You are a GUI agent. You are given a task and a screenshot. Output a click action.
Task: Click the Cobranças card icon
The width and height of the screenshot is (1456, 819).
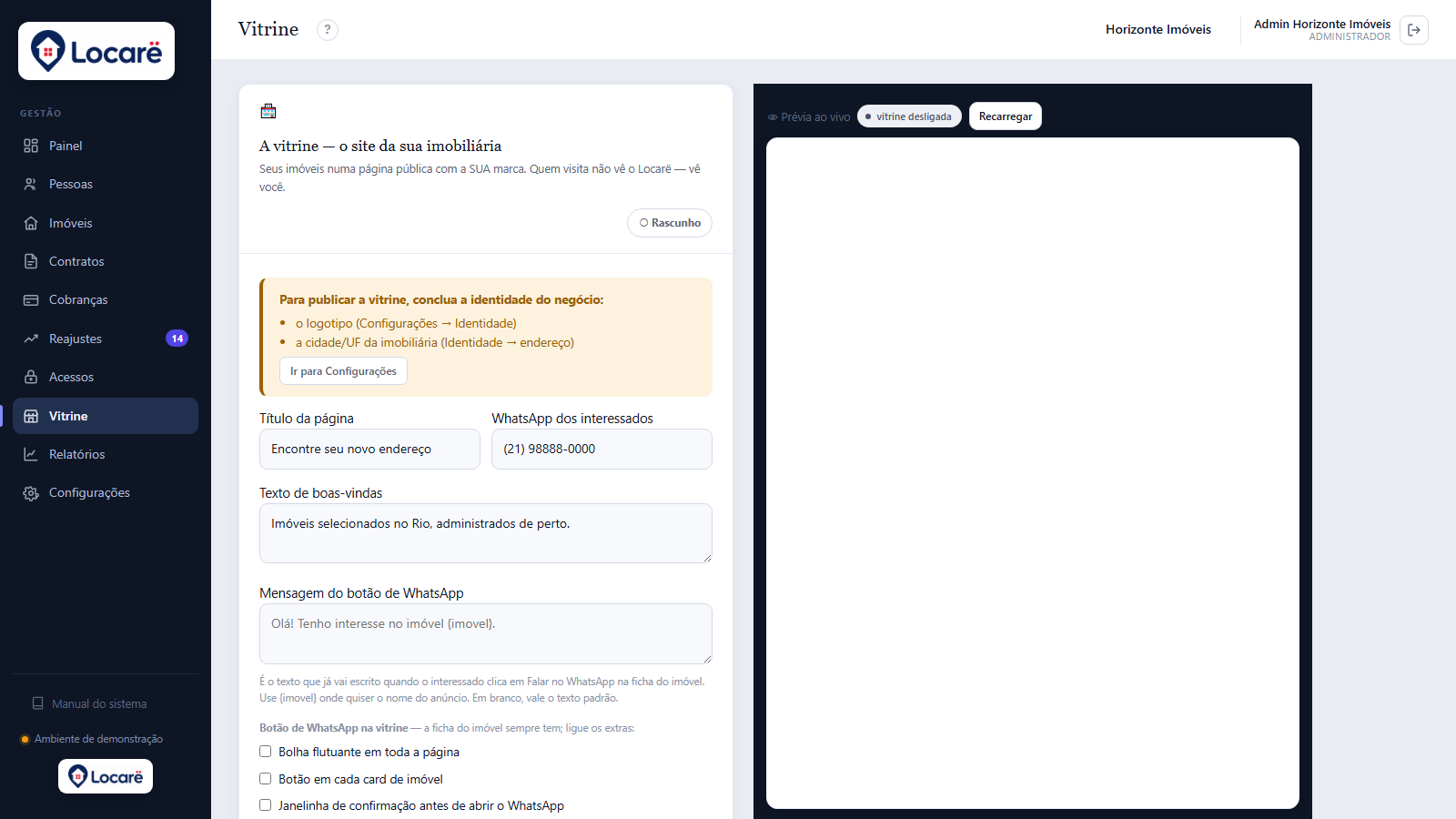click(x=31, y=299)
